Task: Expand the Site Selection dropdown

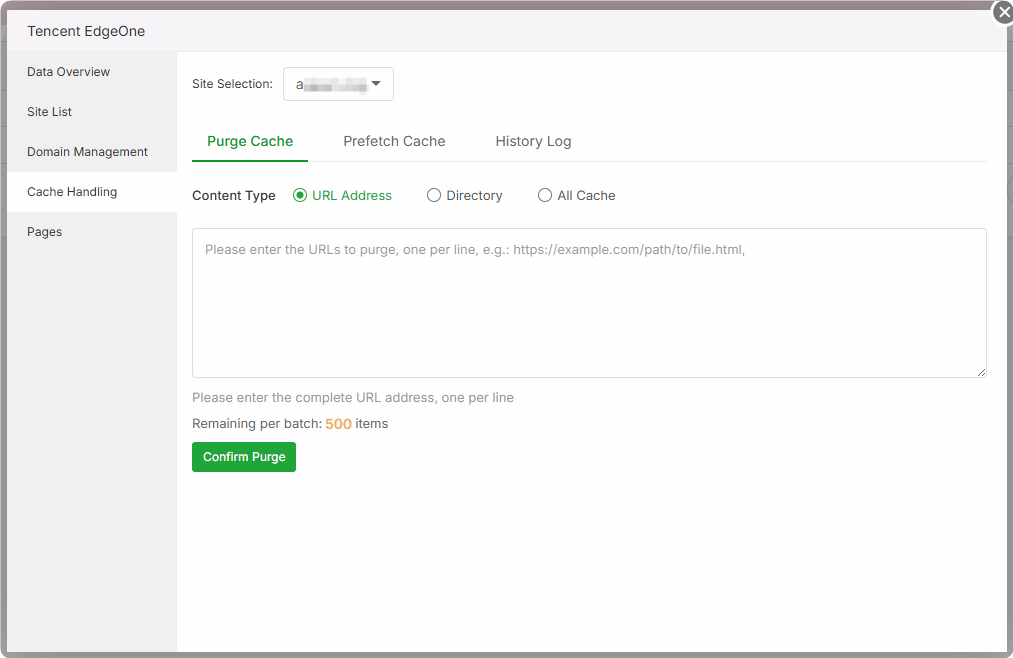Action: tap(338, 84)
